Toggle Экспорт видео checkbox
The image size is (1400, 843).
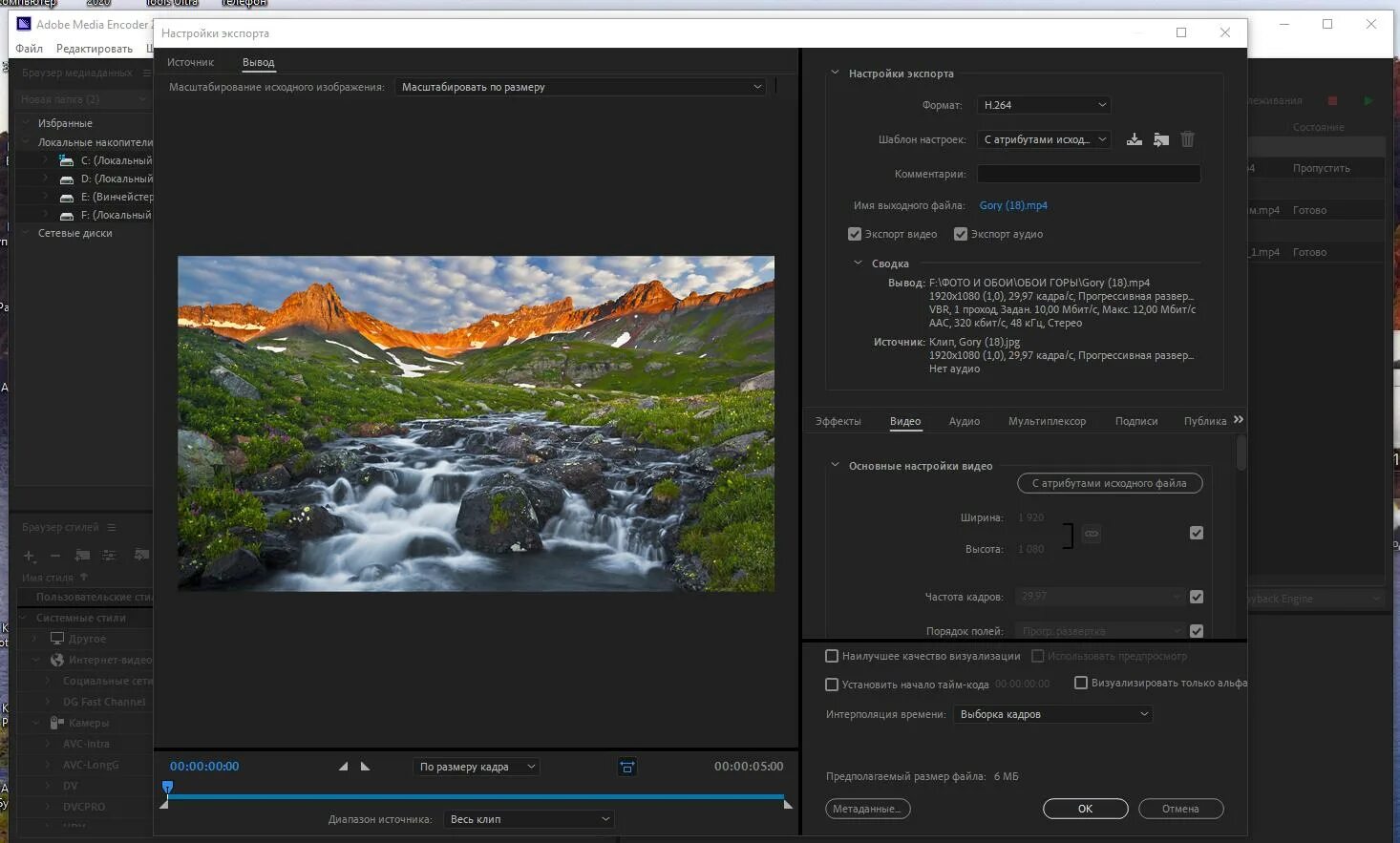click(x=855, y=234)
